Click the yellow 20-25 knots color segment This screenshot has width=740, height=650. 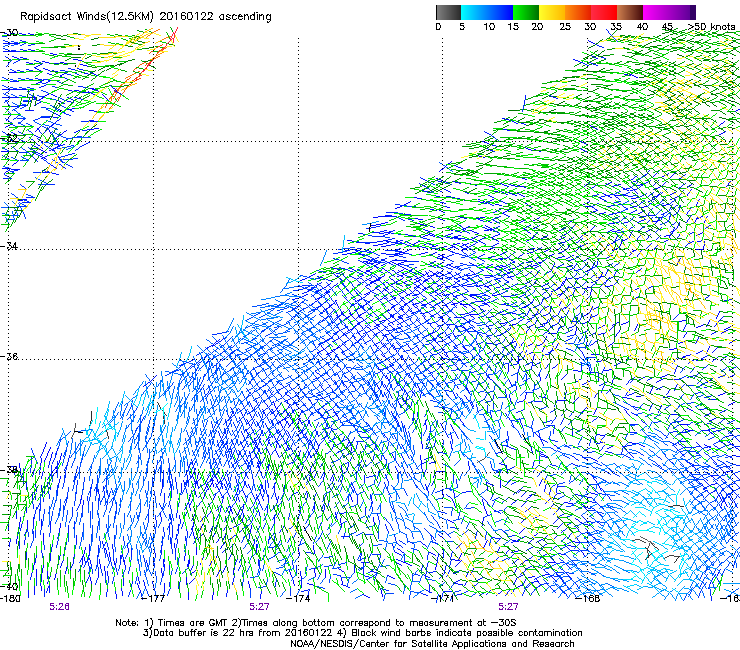(x=552, y=12)
